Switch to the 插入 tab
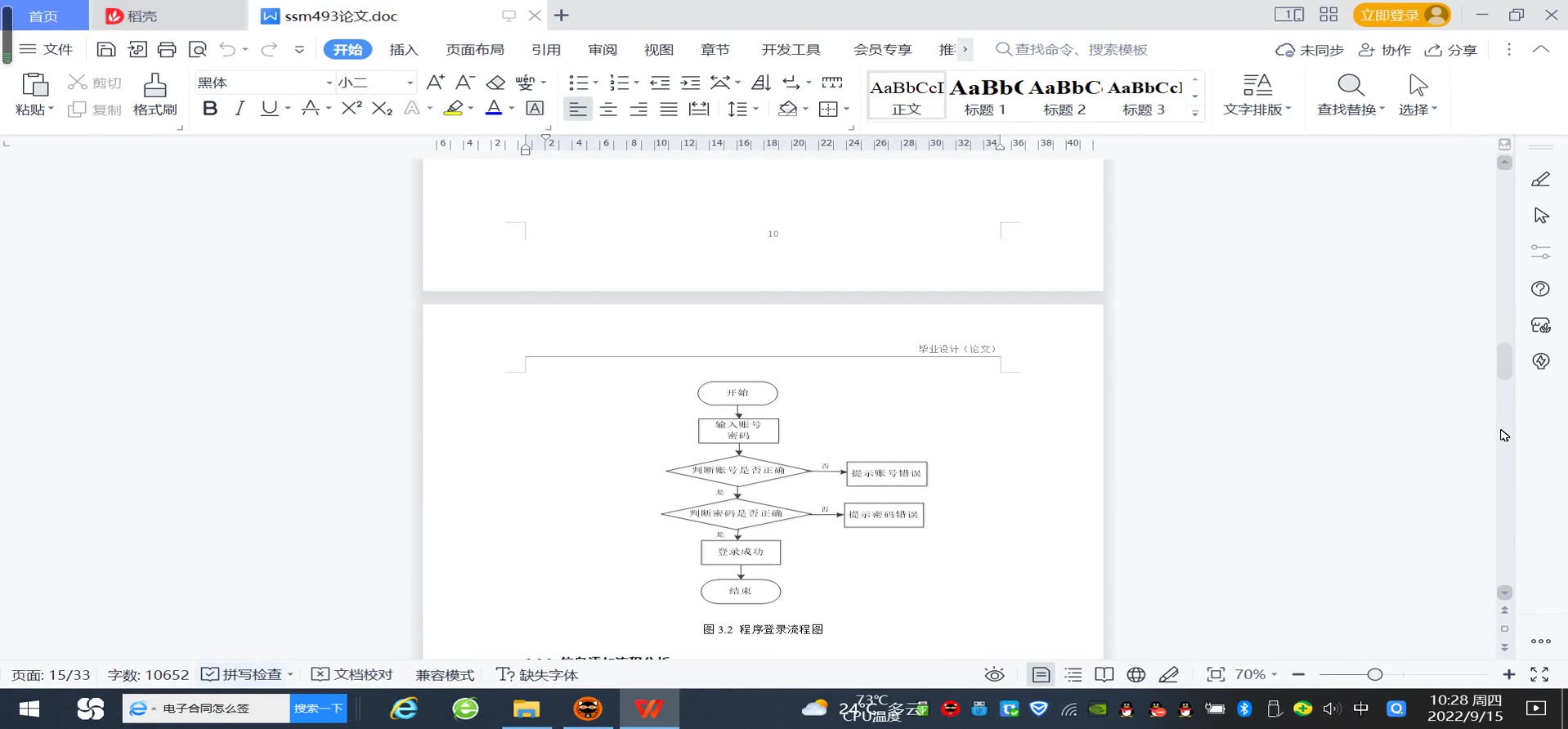The image size is (1568, 729). (404, 50)
